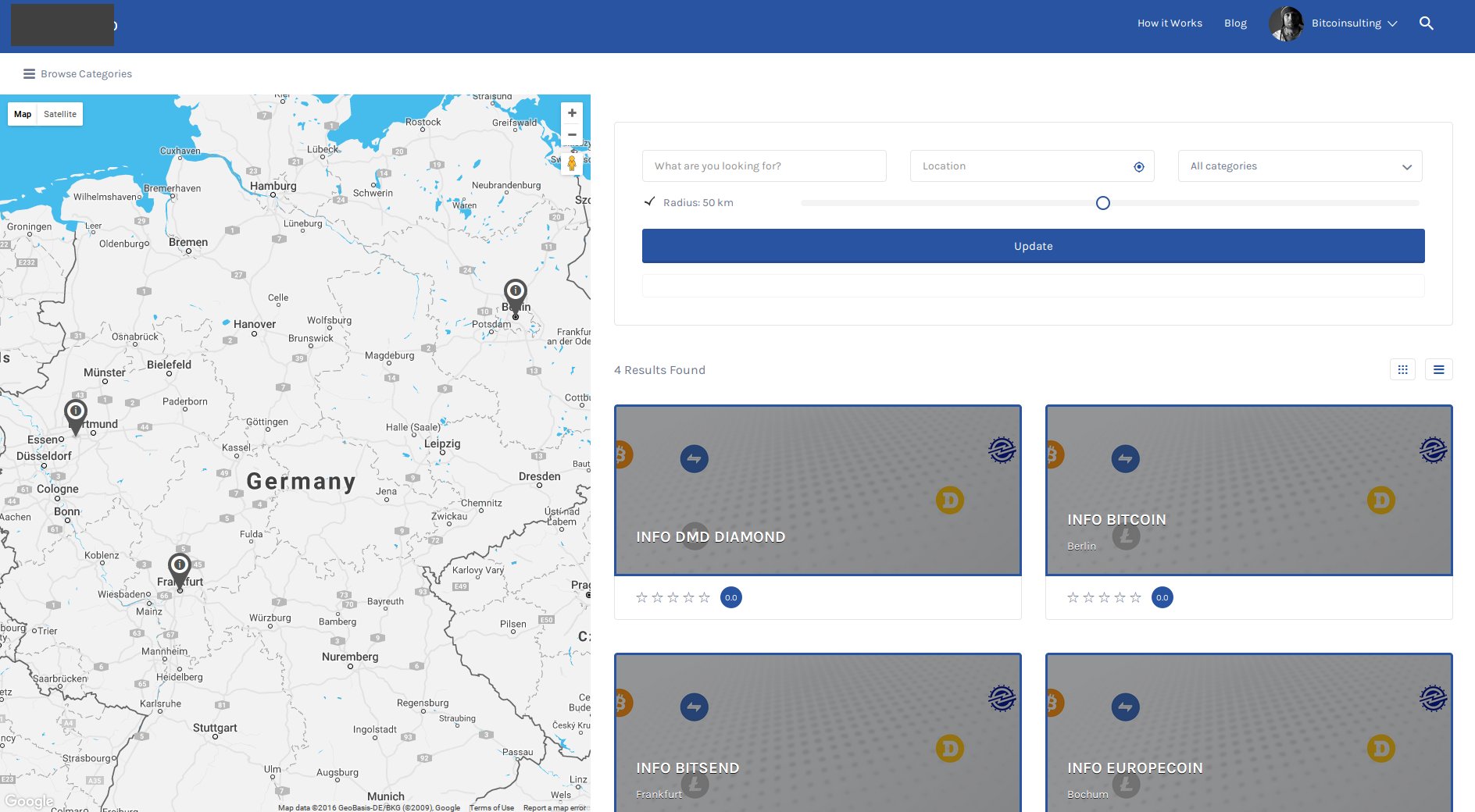Open map Terms of Use link
Image resolution: width=1475 pixels, height=812 pixels.
click(491, 807)
